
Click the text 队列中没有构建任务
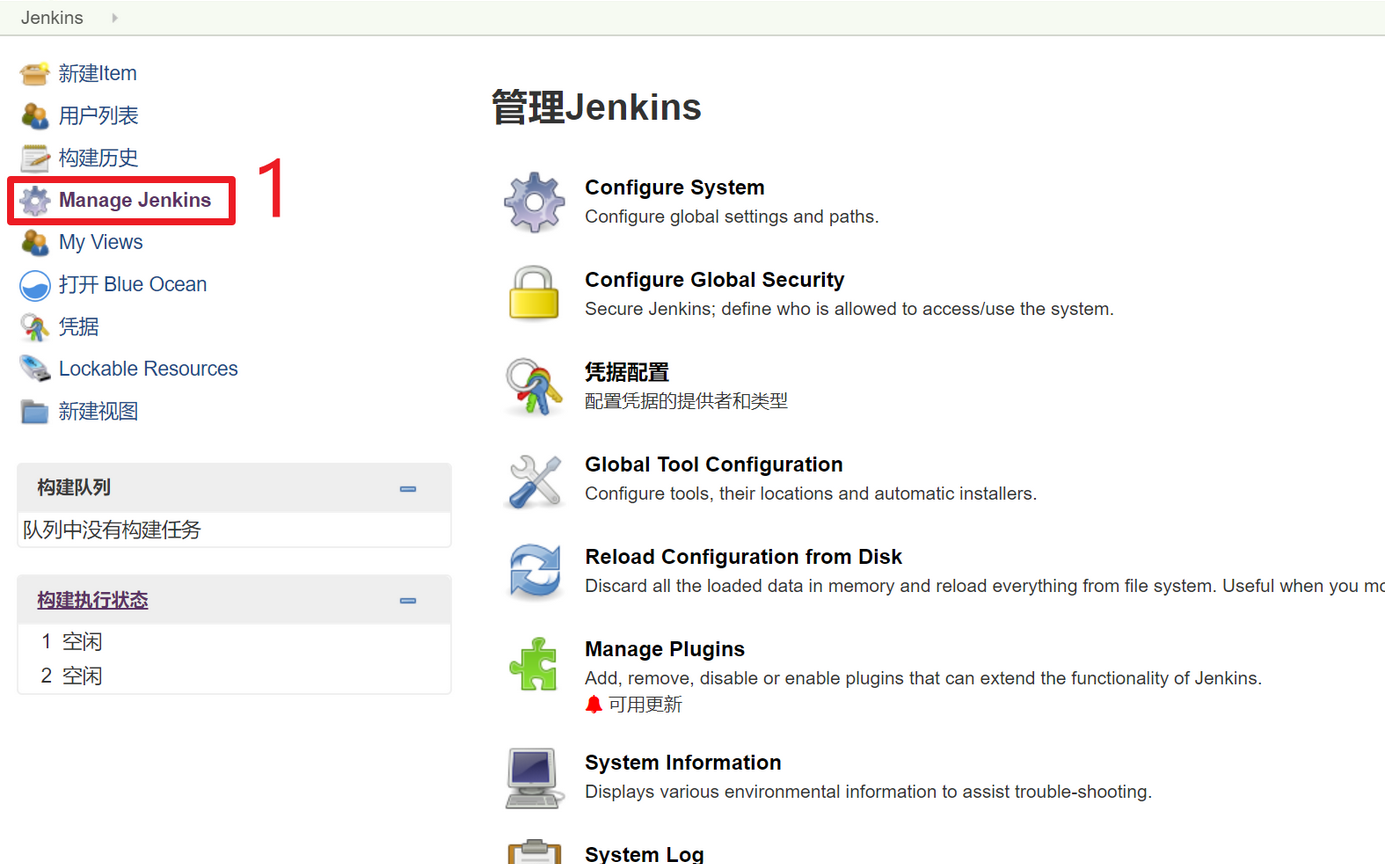tap(112, 530)
